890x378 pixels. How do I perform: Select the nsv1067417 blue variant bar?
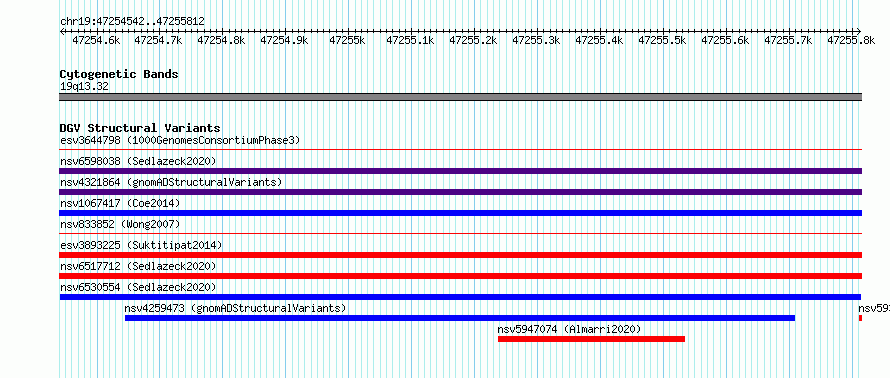tap(460, 213)
